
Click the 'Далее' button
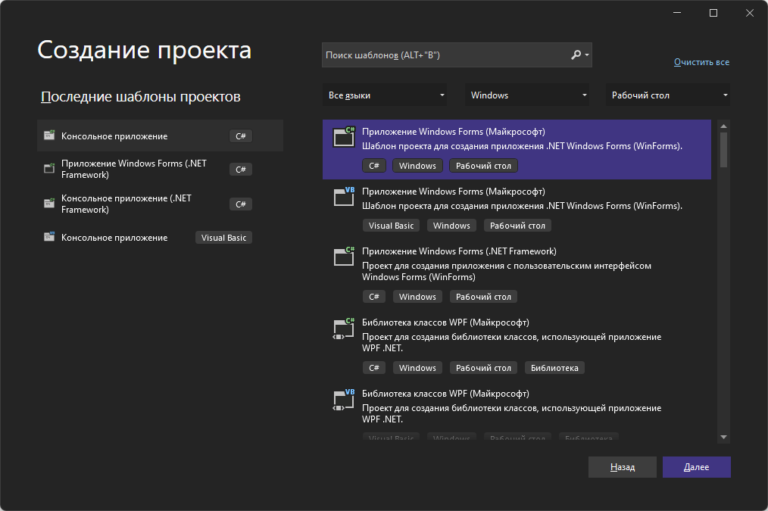pos(696,467)
